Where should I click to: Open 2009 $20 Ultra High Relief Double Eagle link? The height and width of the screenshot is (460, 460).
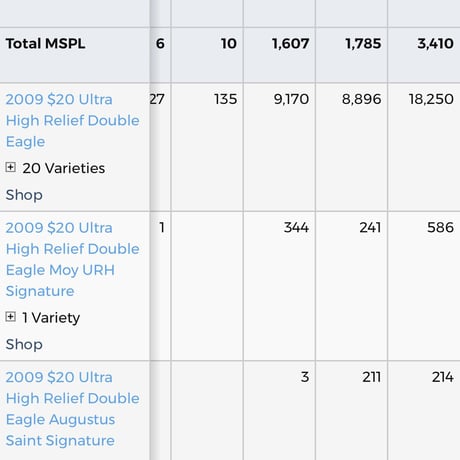pyautogui.click(x=72, y=120)
